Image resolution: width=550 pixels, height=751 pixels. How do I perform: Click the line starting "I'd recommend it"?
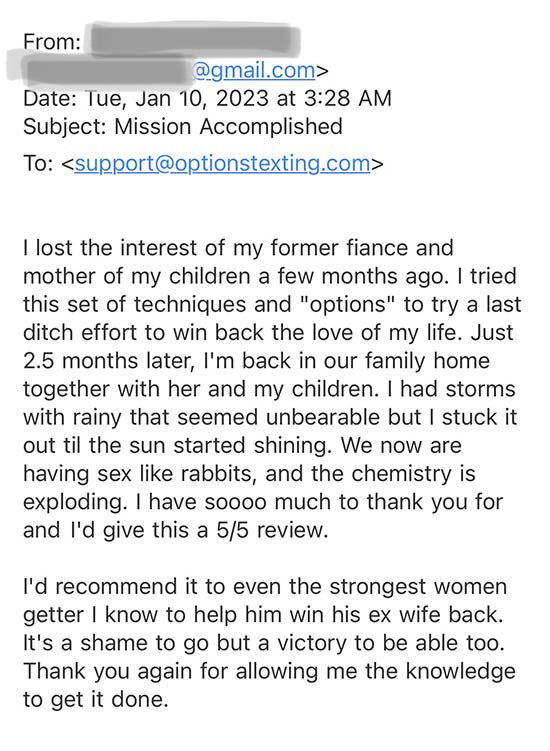pos(264,587)
